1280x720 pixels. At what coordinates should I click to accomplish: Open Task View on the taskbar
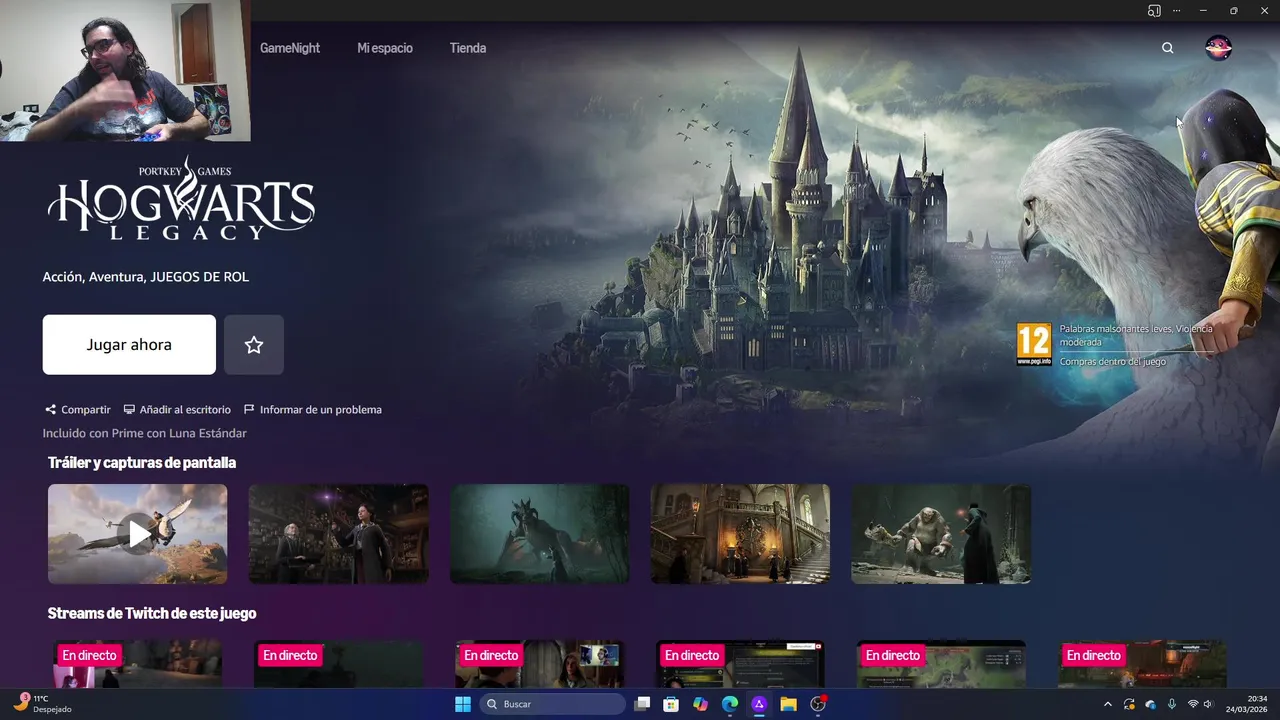[x=642, y=704]
